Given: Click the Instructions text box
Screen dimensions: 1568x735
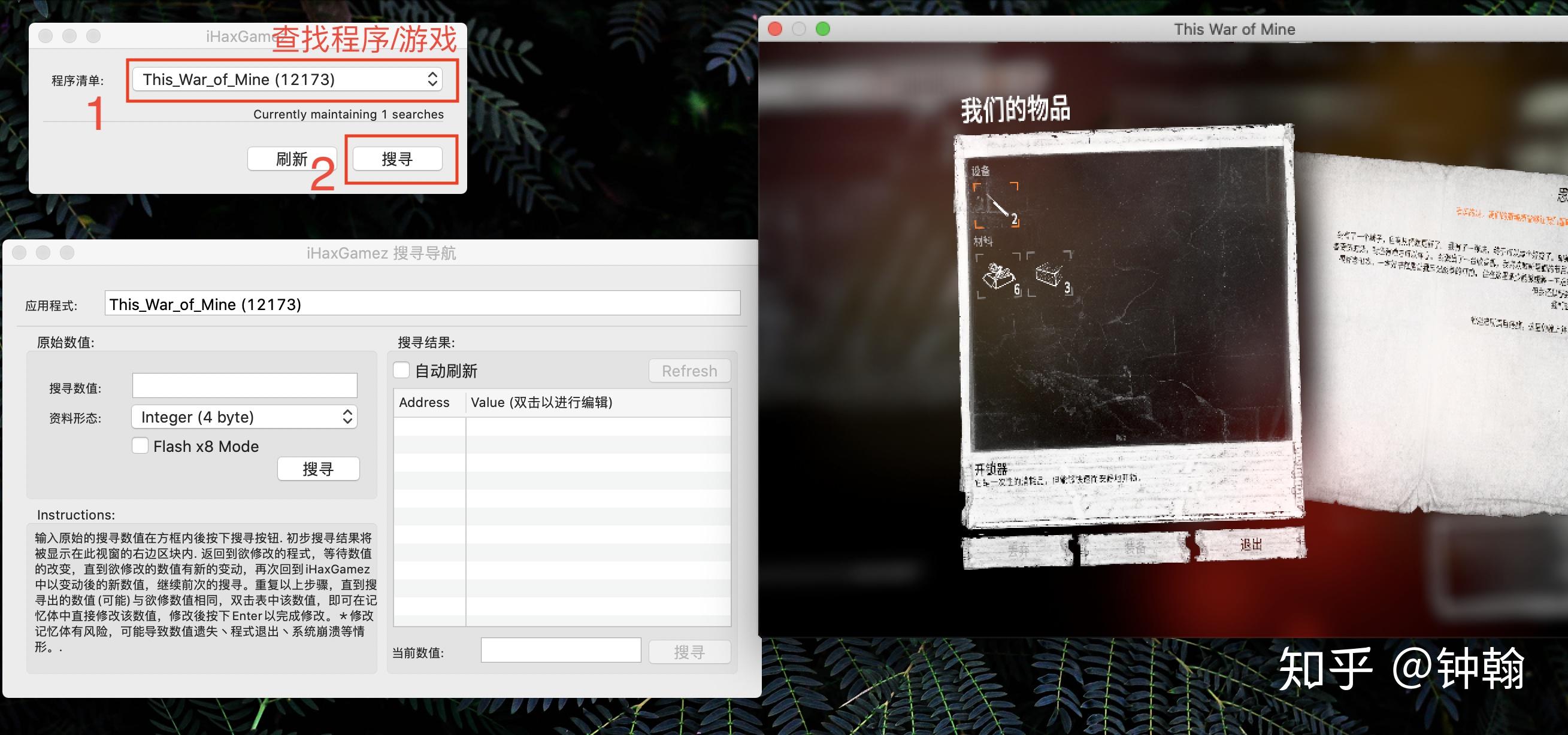Looking at the screenshot, I should 201,597.
